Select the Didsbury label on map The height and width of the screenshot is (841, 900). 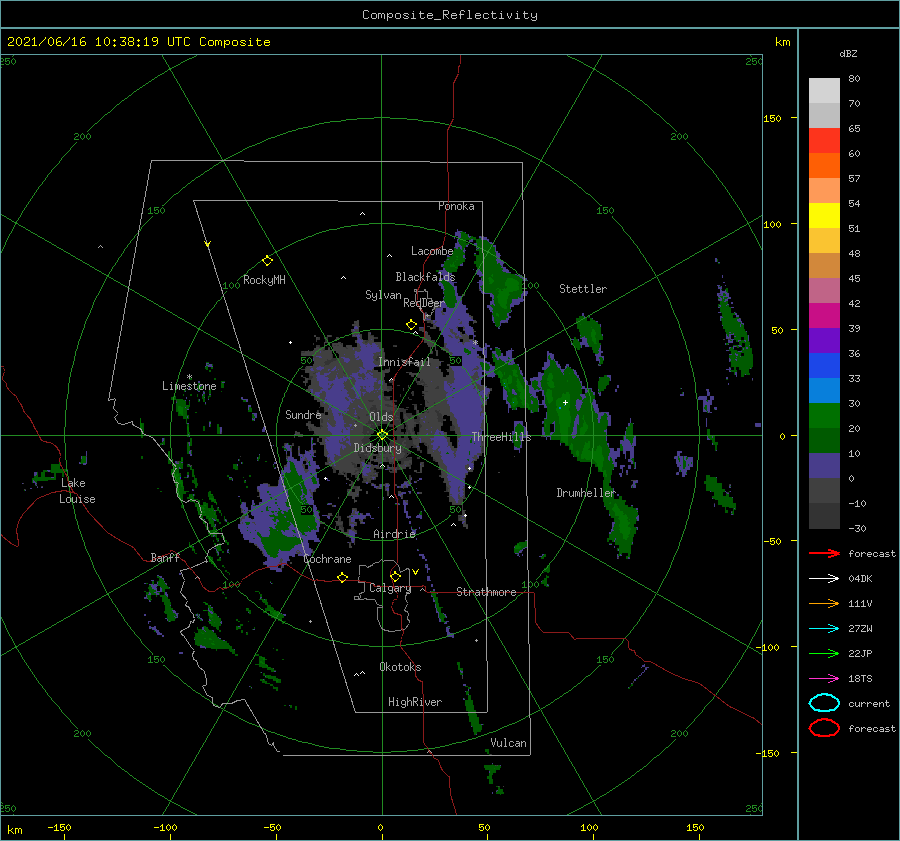[x=378, y=448]
